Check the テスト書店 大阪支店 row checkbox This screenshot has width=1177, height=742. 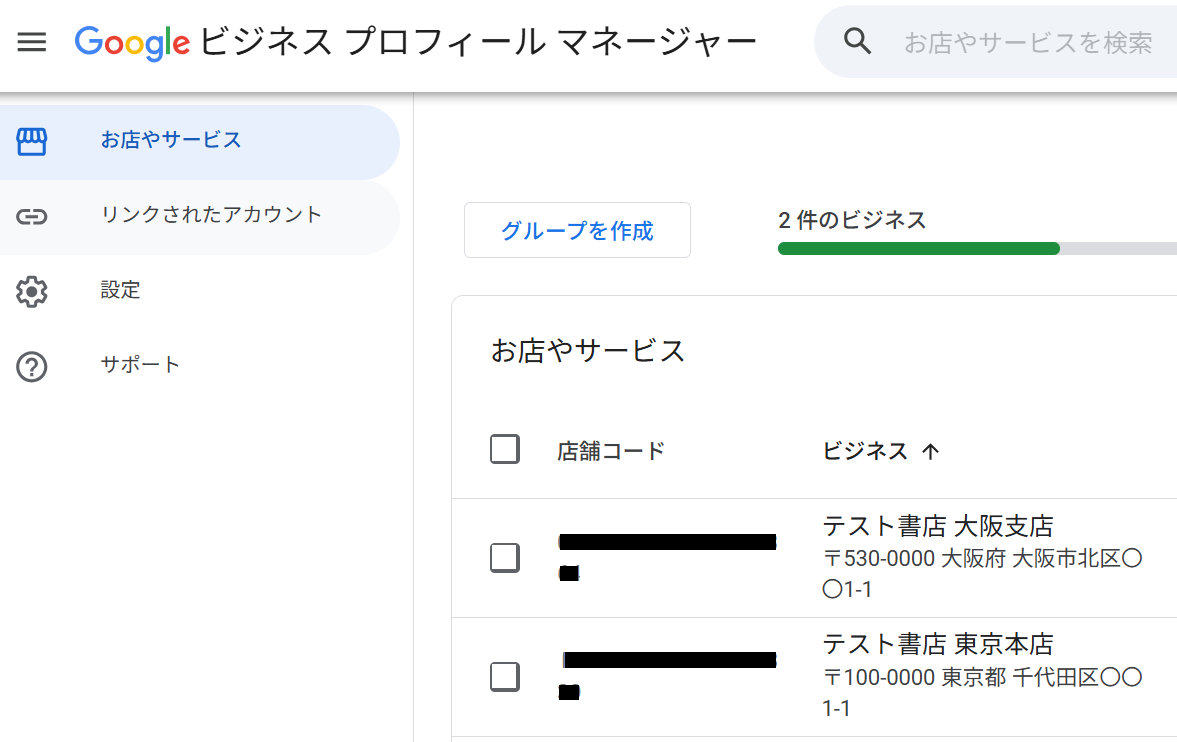pos(505,557)
